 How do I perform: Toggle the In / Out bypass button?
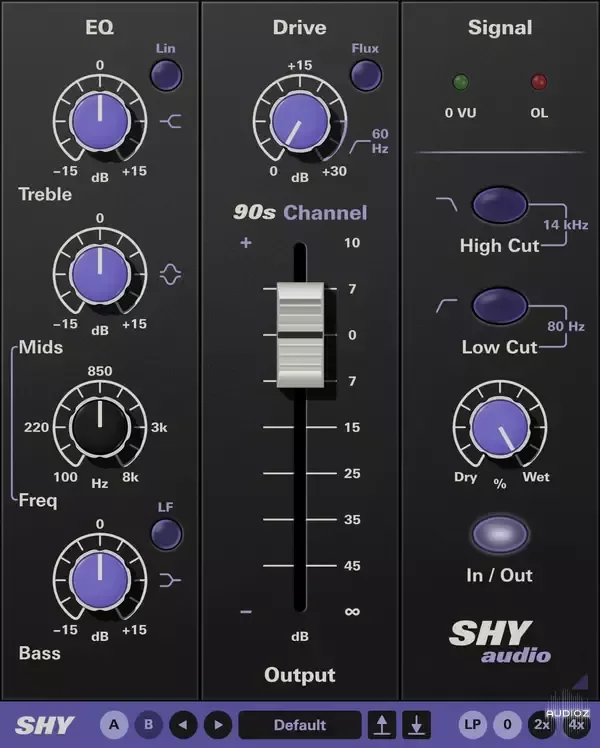(x=499, y=534)
